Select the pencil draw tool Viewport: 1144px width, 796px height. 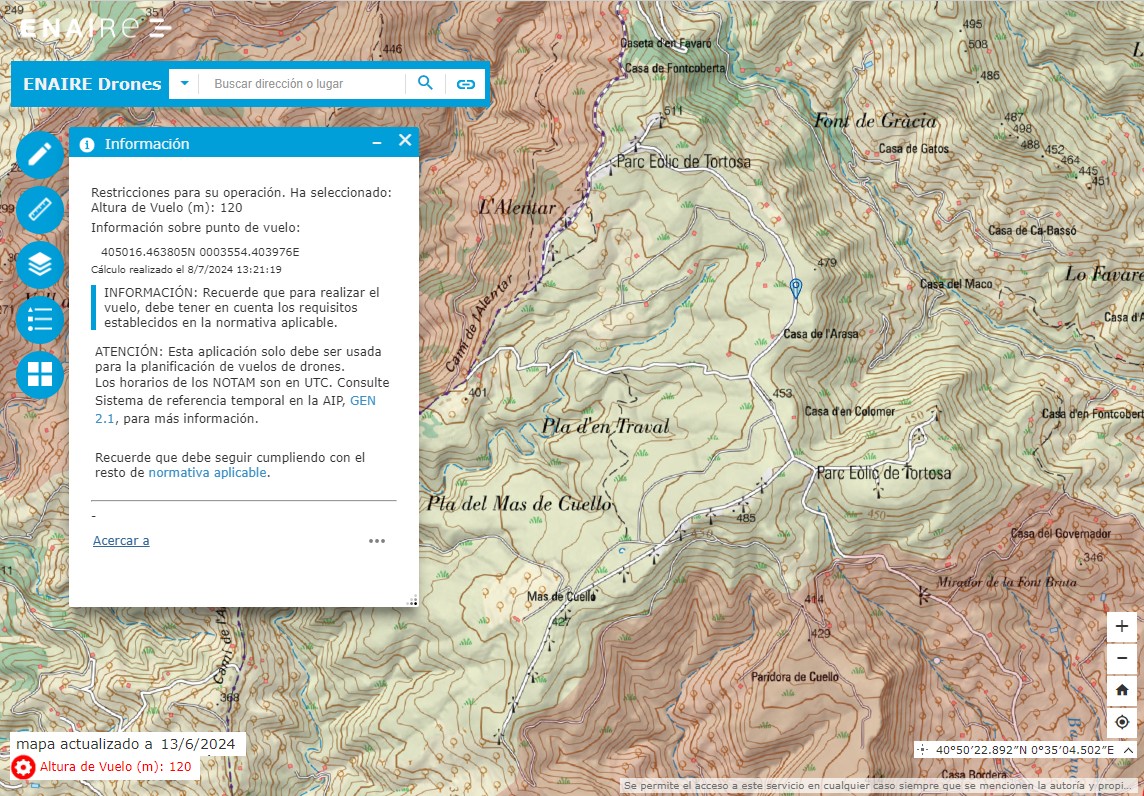tap(40, 155)
